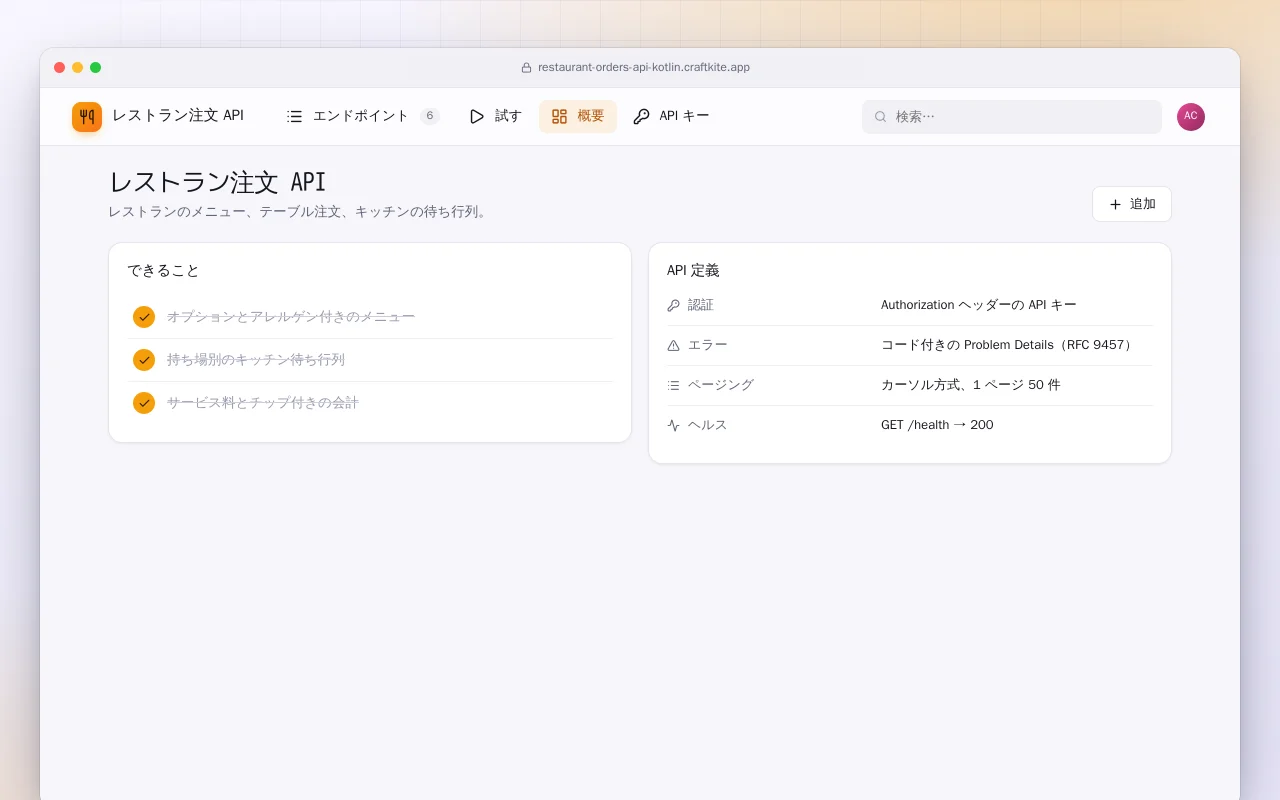
Task: Click subtitle レストランのメニュー、テーブル注文、キッチンの待ち行列。
Action: (300, 212)
